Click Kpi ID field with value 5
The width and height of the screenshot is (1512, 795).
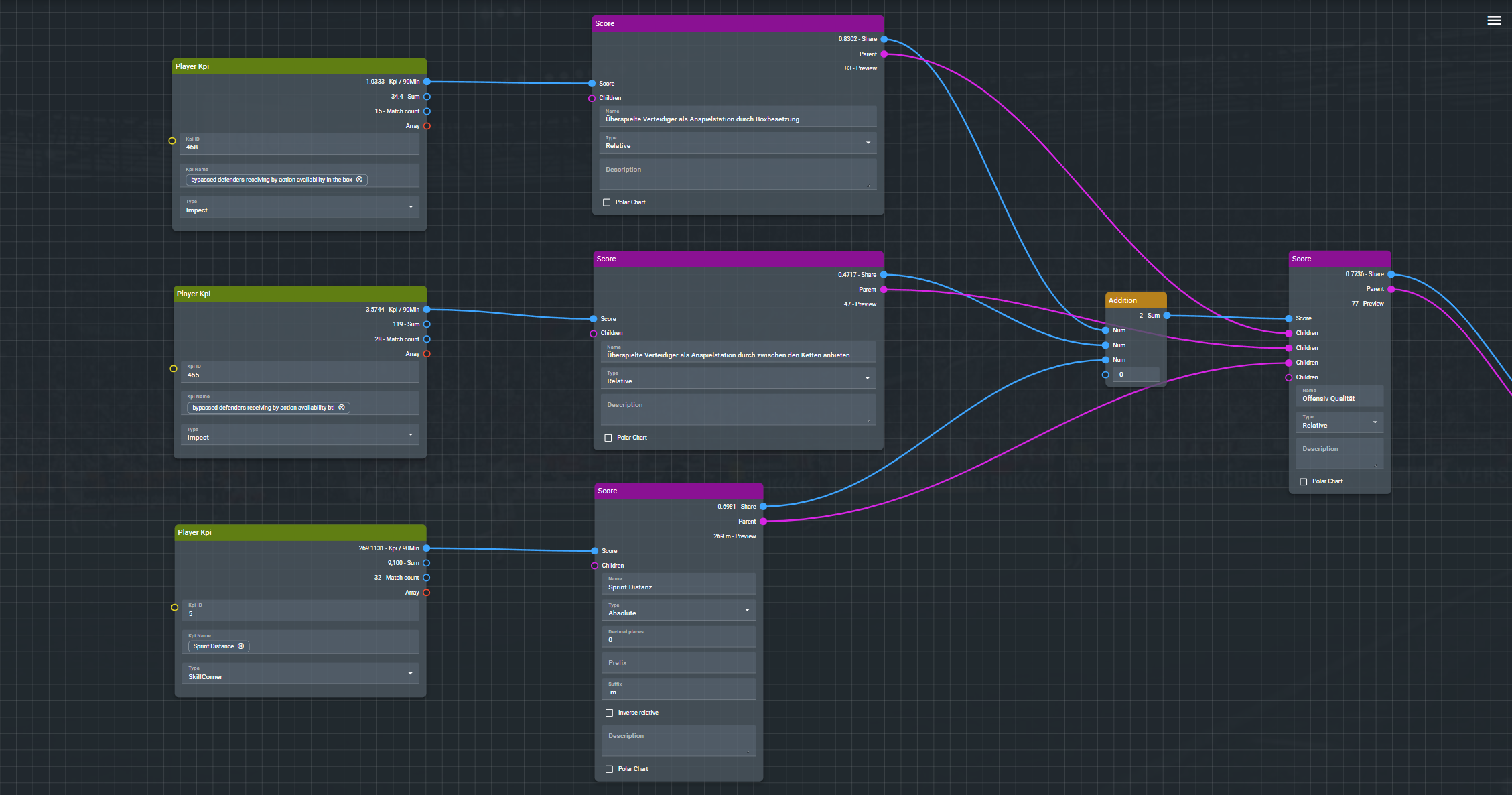tap(300, 611)
